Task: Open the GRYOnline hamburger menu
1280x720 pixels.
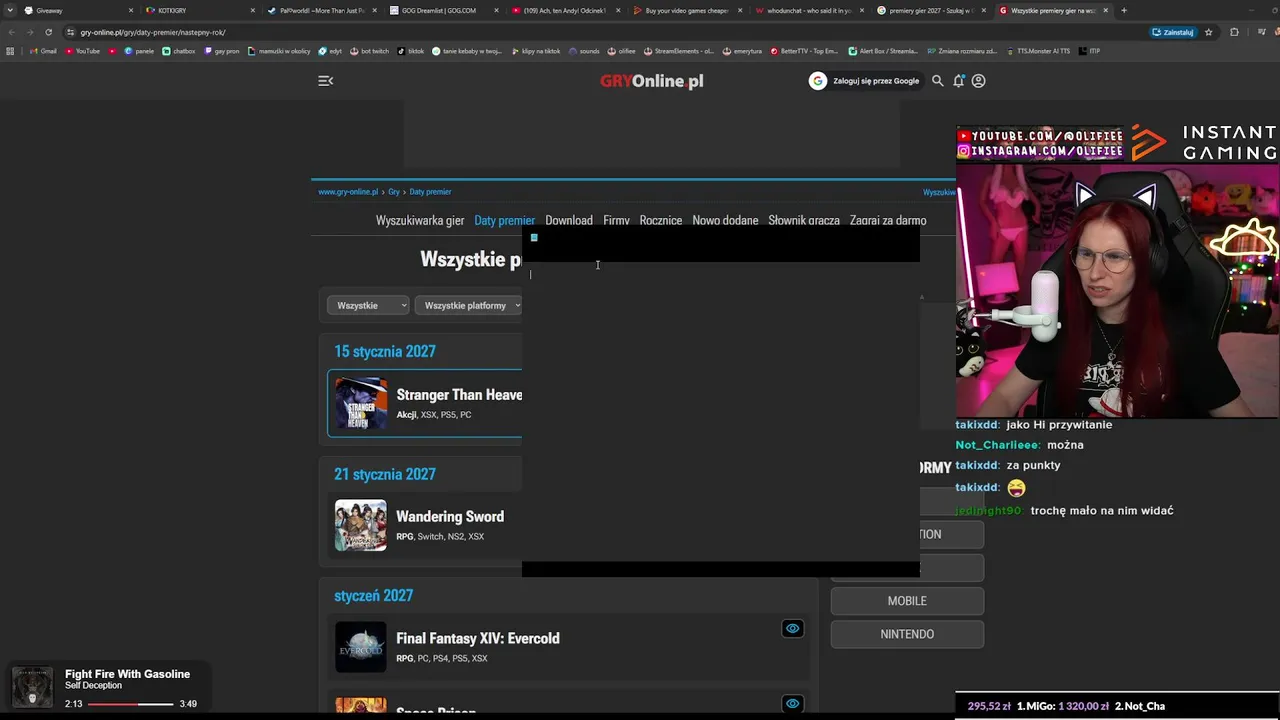Action: pyautogui.click(x=325, y=81)
